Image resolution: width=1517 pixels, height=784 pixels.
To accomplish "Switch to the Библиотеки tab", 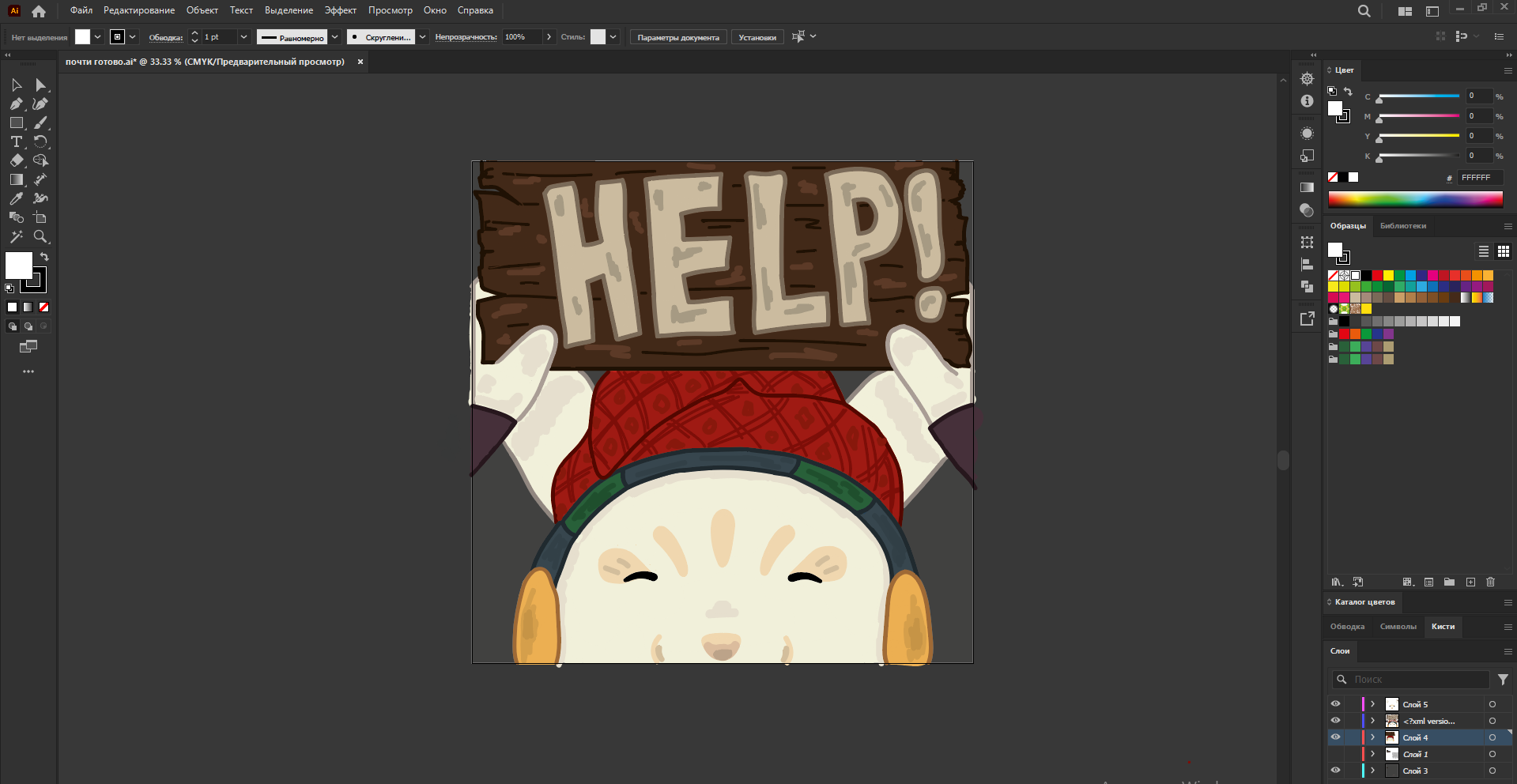I will click(1403, 226).
